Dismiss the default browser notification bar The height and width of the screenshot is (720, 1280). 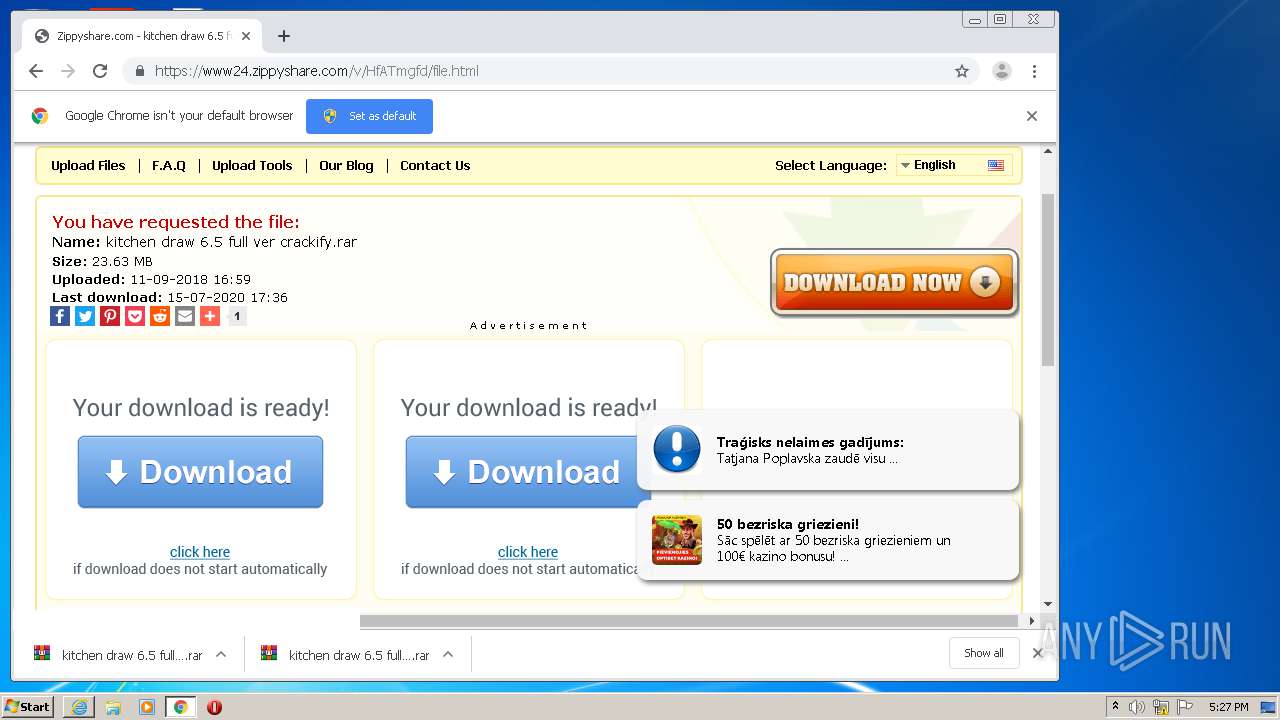coord(1032,116)
